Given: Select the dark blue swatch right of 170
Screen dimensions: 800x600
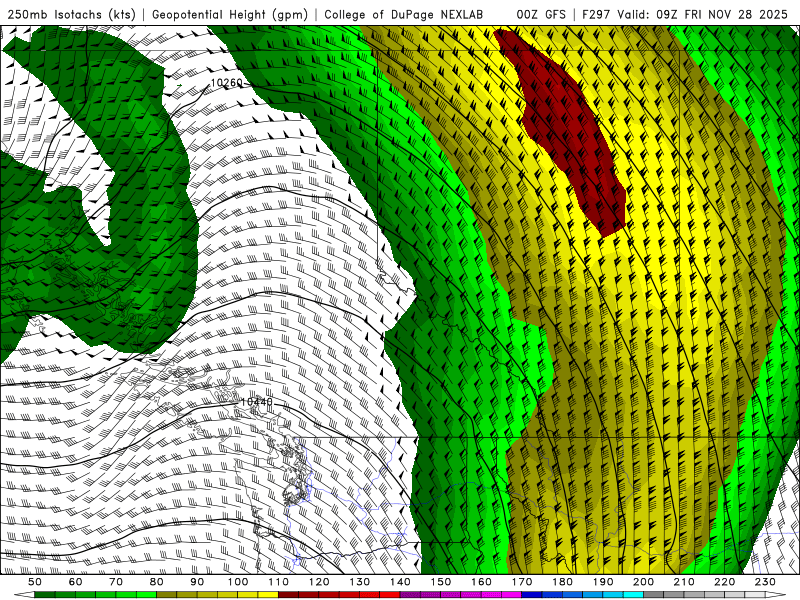Looking at the screenshot, I should (532, 595).
